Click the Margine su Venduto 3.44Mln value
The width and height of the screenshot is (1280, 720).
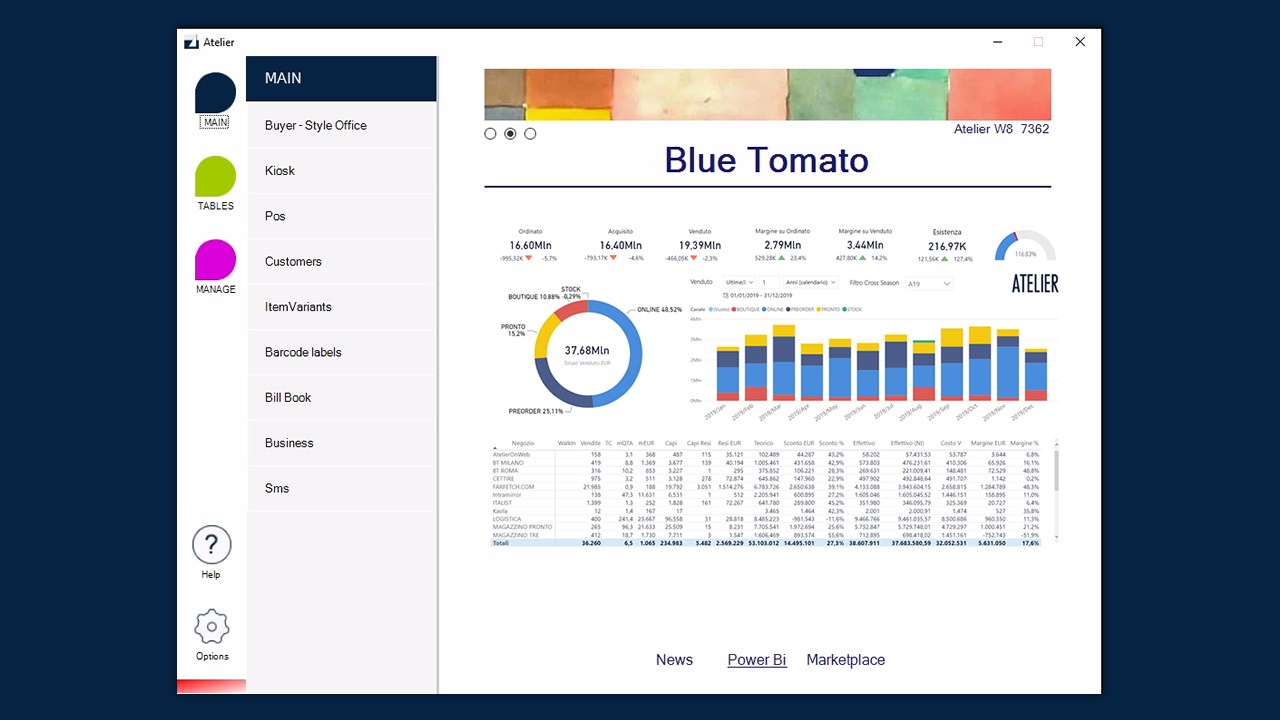coord(865,245)
